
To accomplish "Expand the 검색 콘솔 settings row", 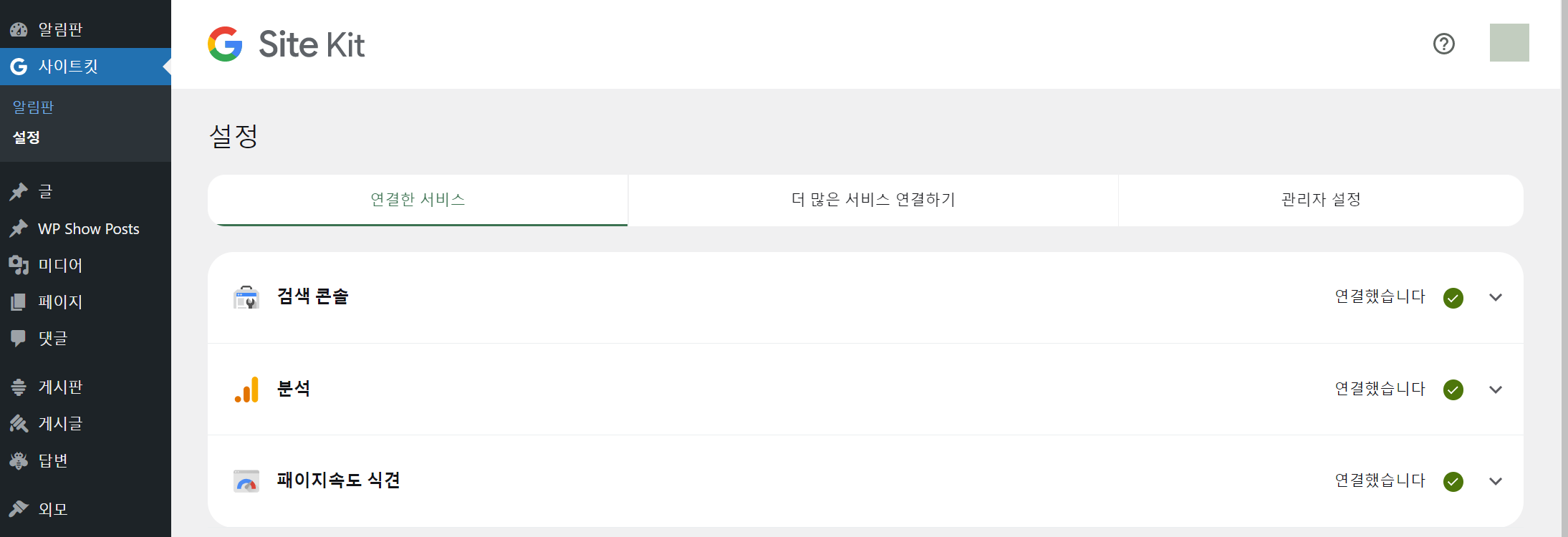I will click(x=1496, y=298).
